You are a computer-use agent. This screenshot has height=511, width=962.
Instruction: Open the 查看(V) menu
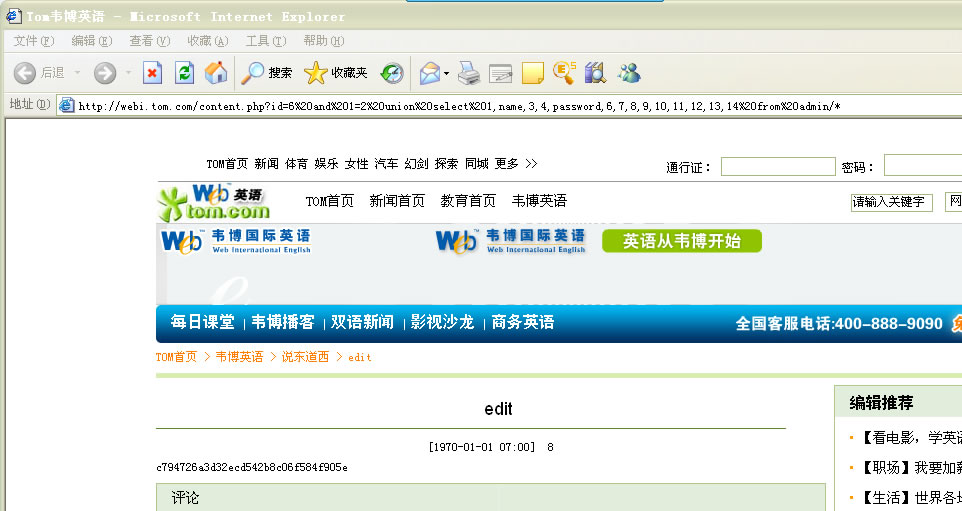point(150,40)
